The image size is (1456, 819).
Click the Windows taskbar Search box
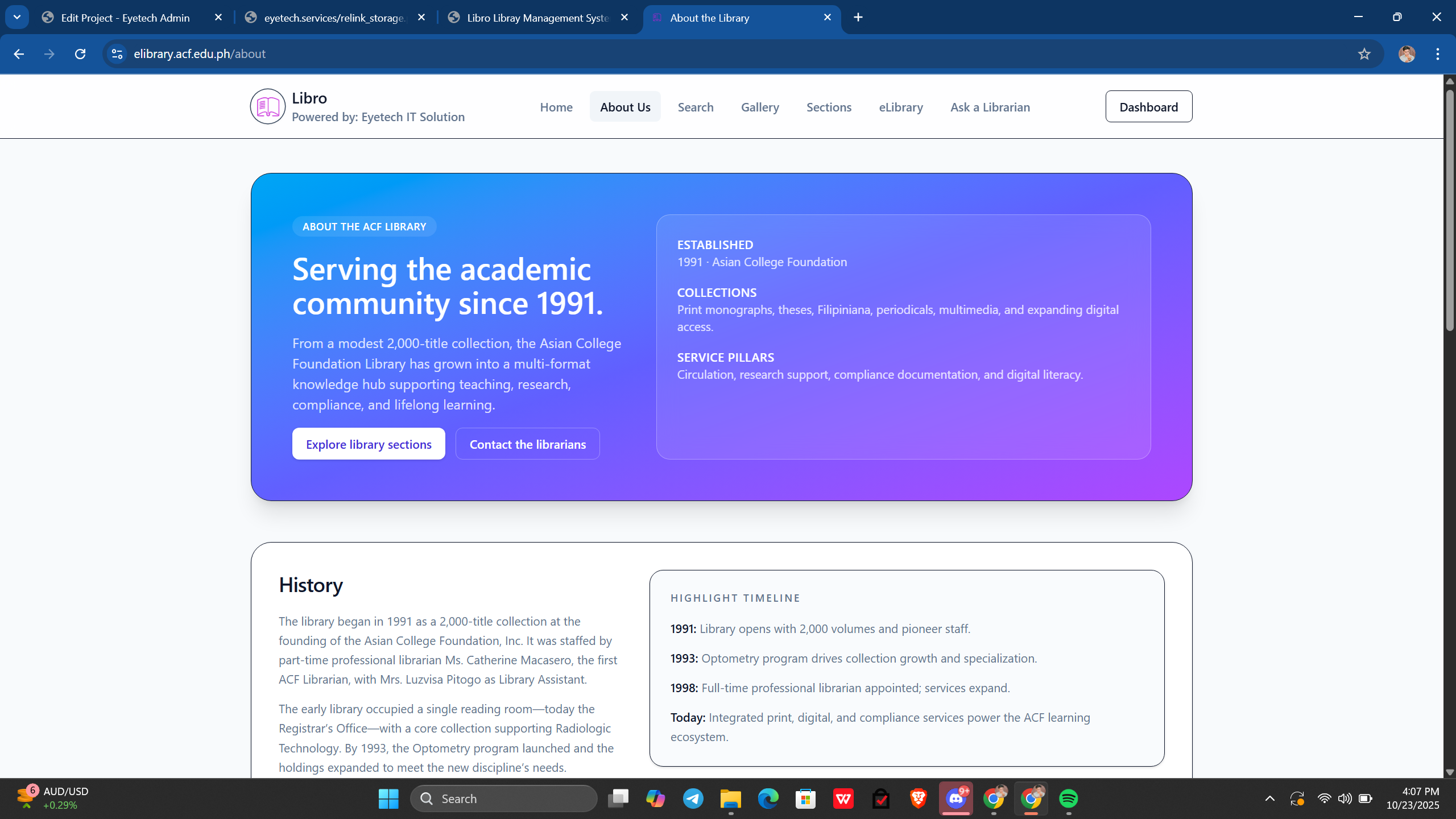[503, 799]
